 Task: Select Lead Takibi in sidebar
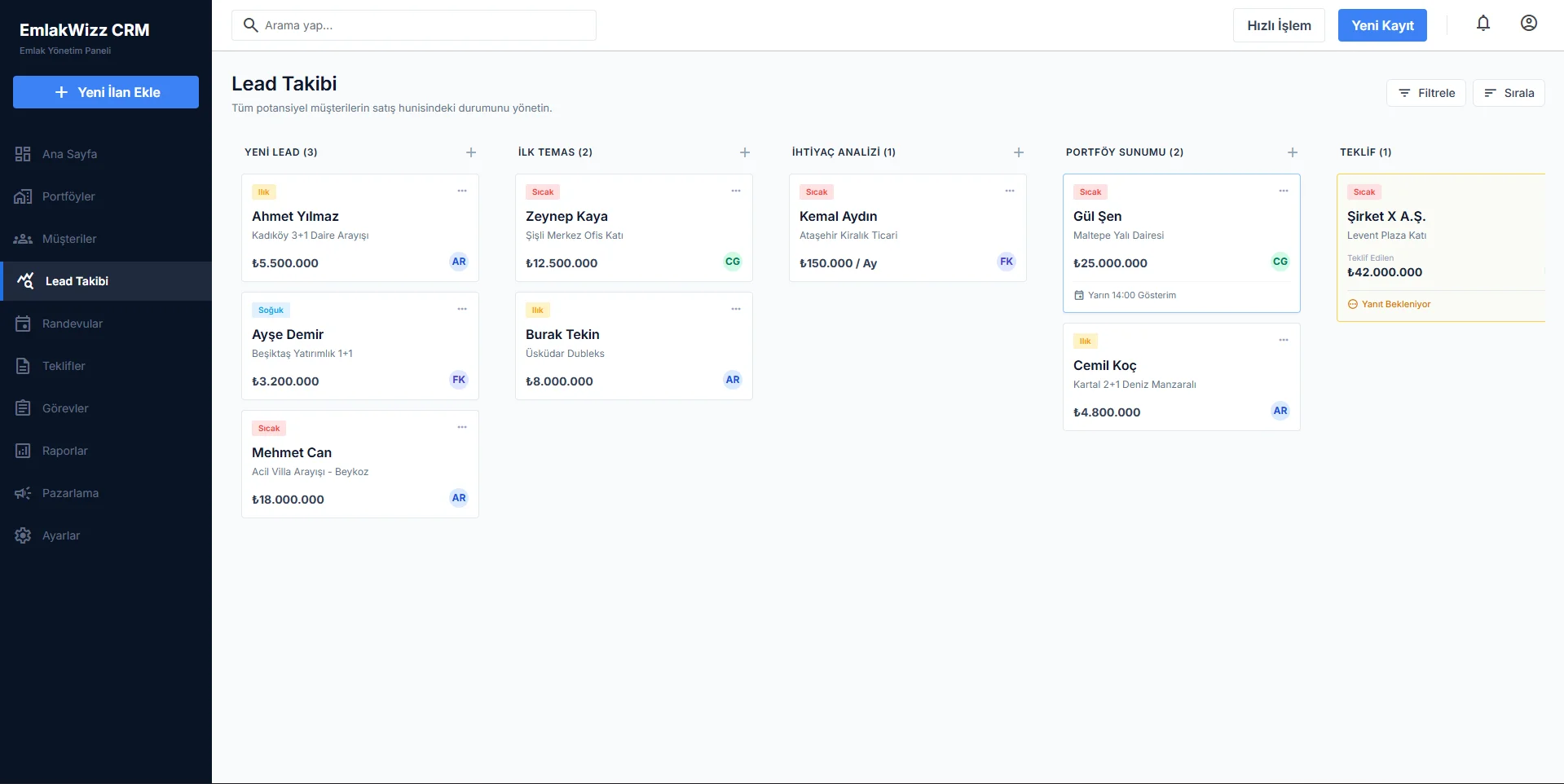coord(106,281)
